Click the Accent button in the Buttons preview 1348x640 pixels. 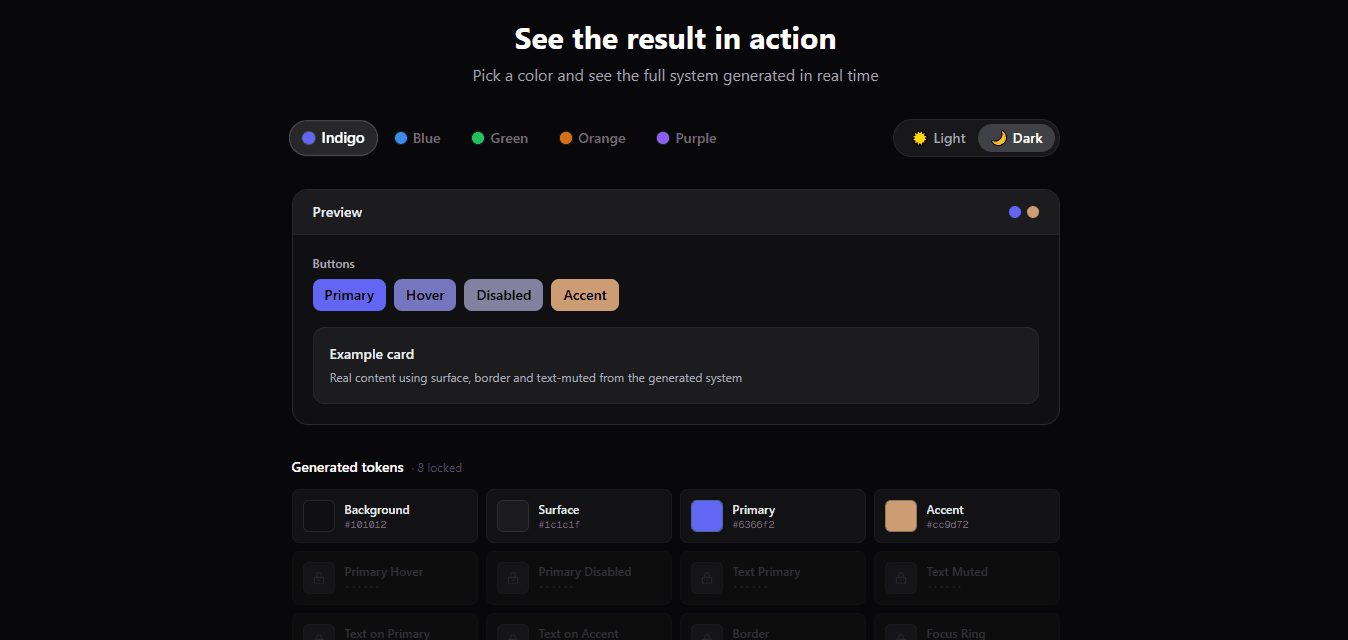click(584, 294)
